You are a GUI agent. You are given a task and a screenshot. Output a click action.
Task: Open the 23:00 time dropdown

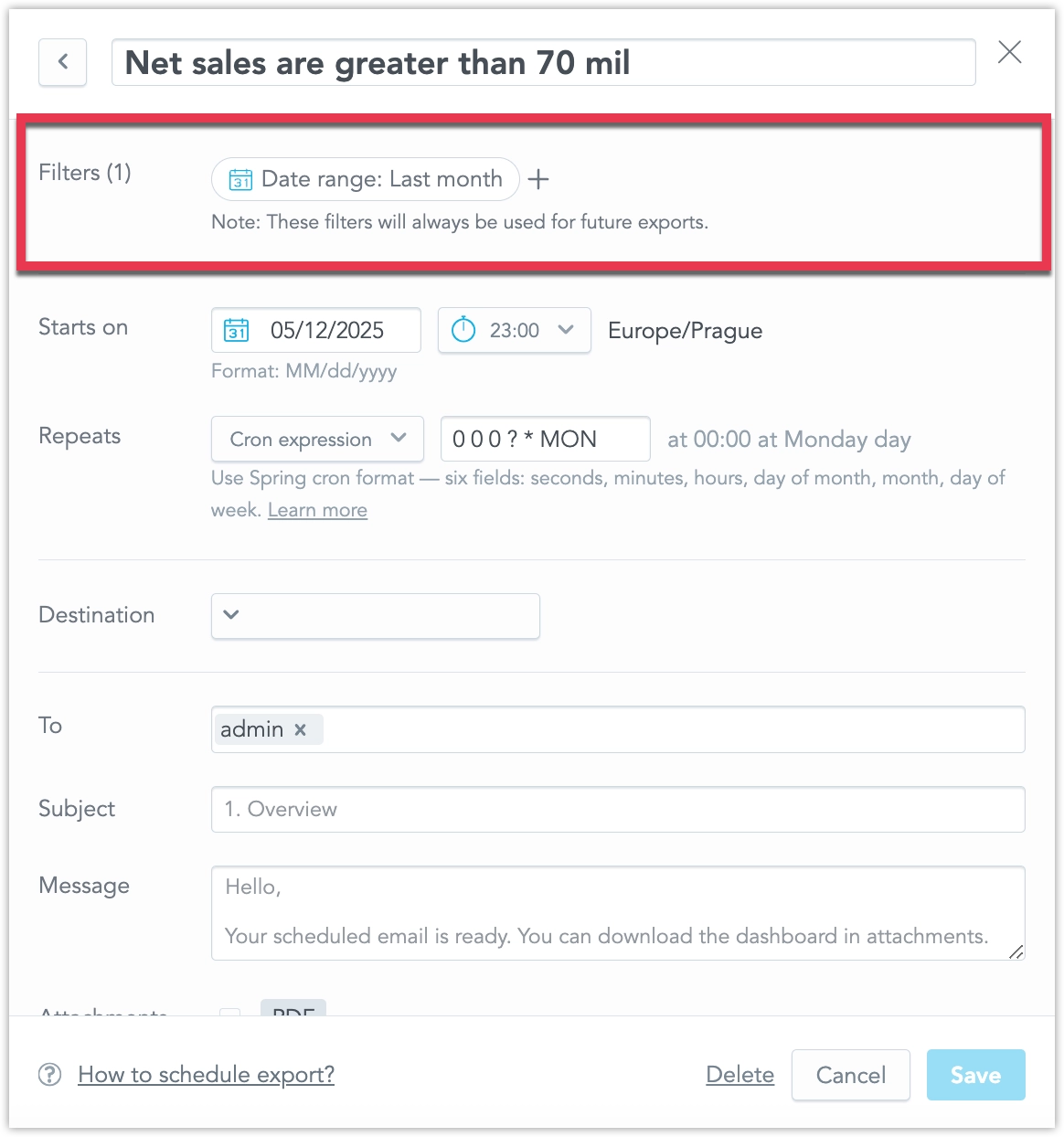566,330
